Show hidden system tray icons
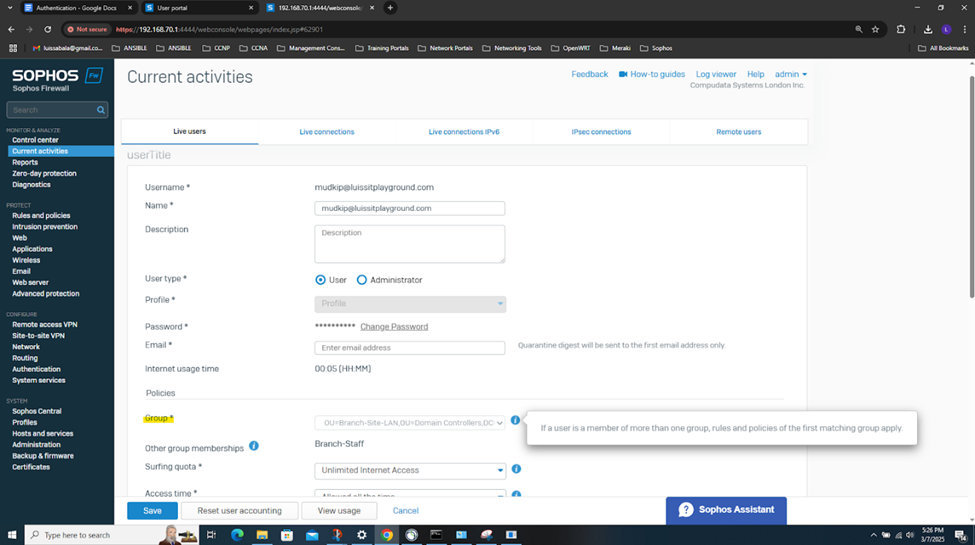975x545 pixels. pos(874,535)
